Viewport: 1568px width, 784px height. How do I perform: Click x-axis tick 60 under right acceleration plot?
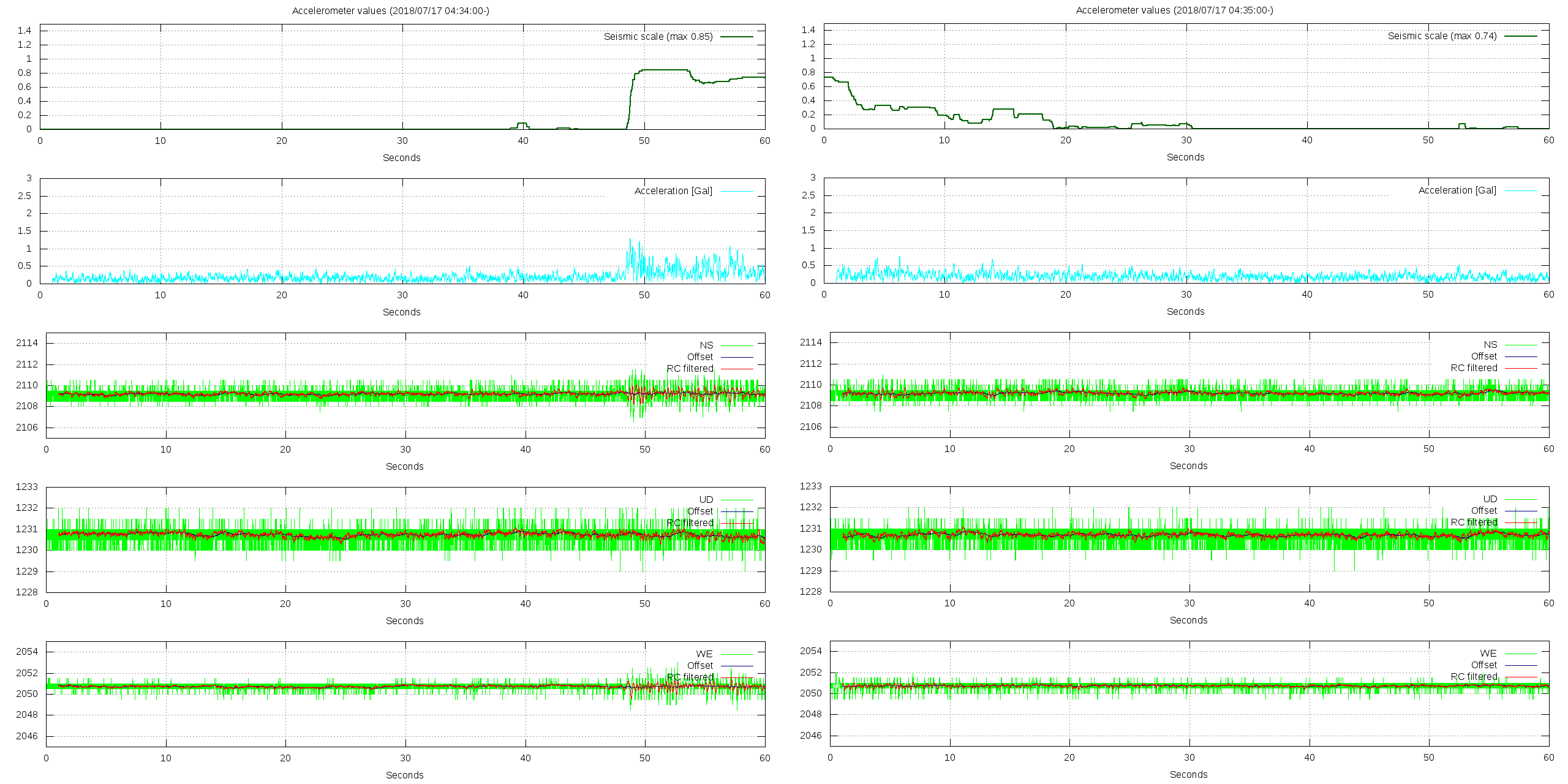[x=1548, y=295]
